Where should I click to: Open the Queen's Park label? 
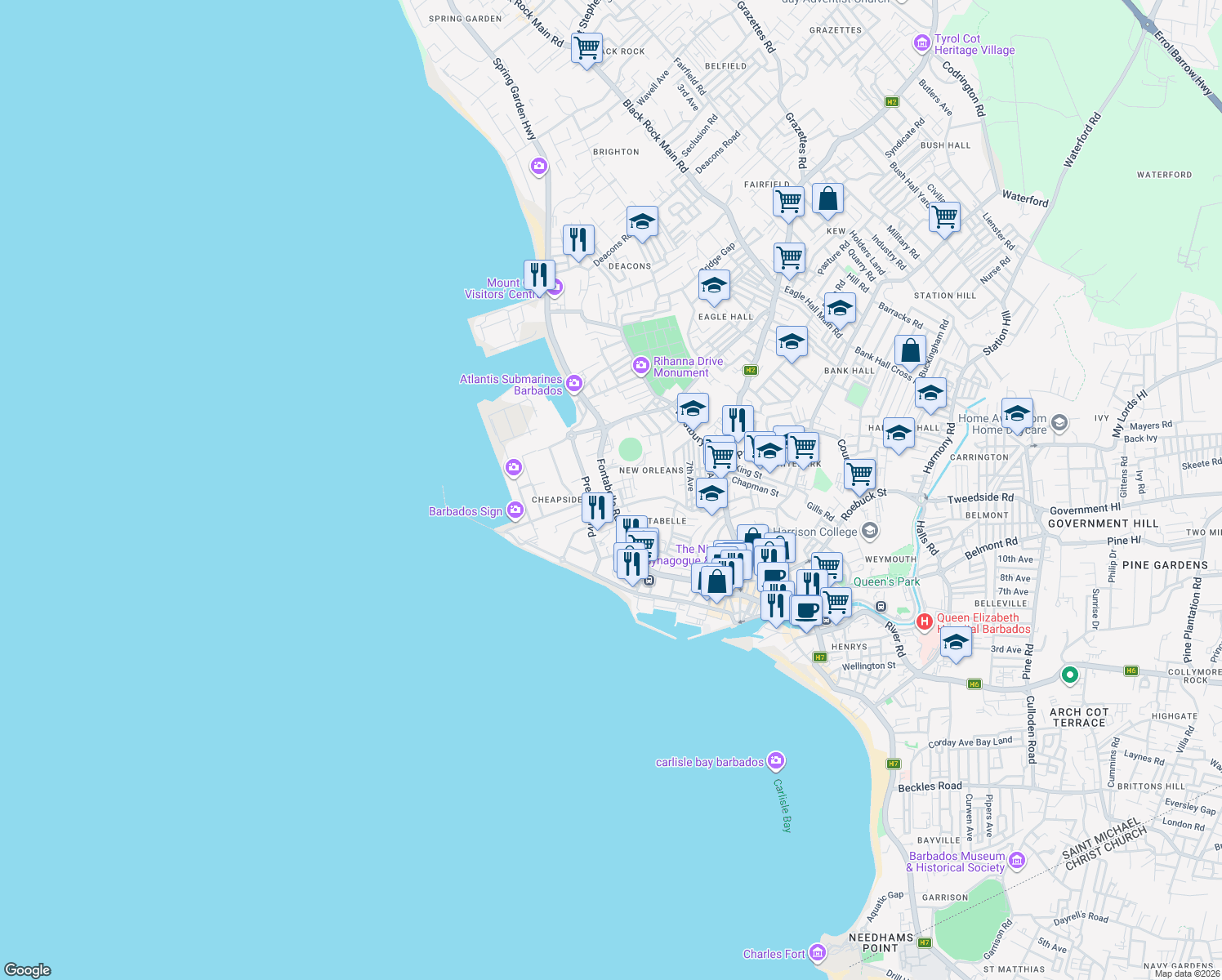pos(887,582)
